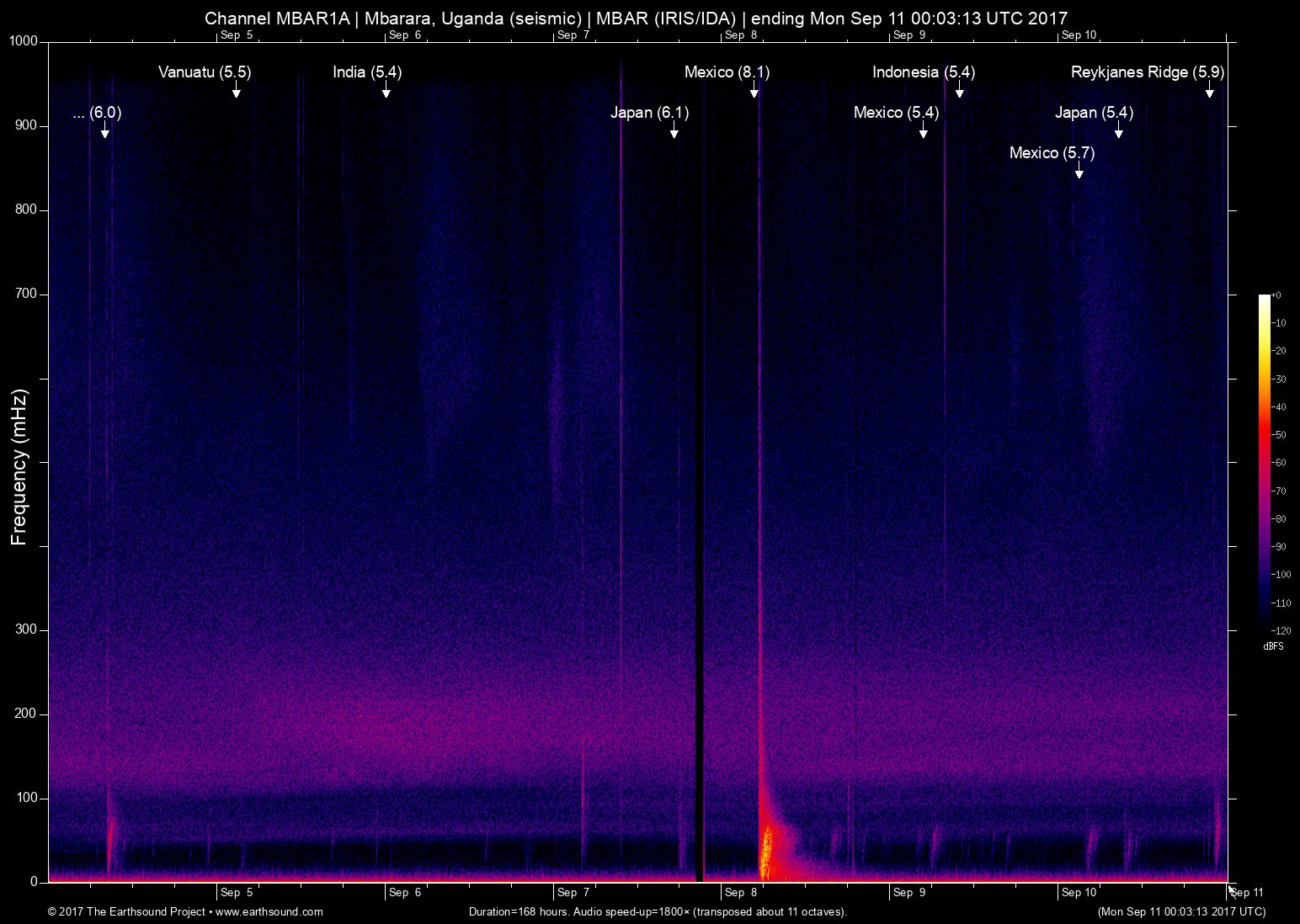Click the arrow below Japan (6.1)
The width and height of the screenshot is (1300, 924).
674,131
